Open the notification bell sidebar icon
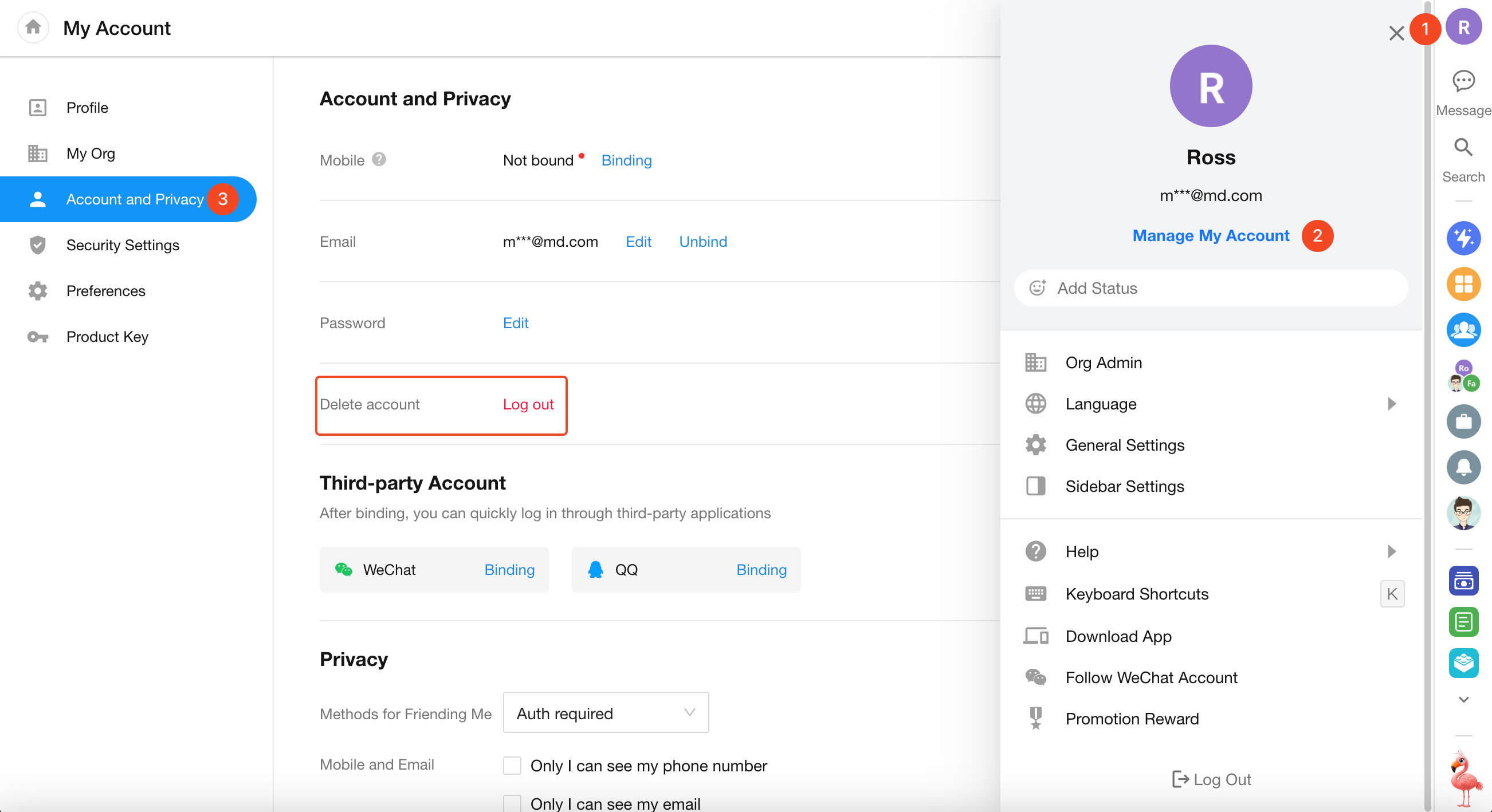This screenshot has width=1492, height=812. [1463, 467]
